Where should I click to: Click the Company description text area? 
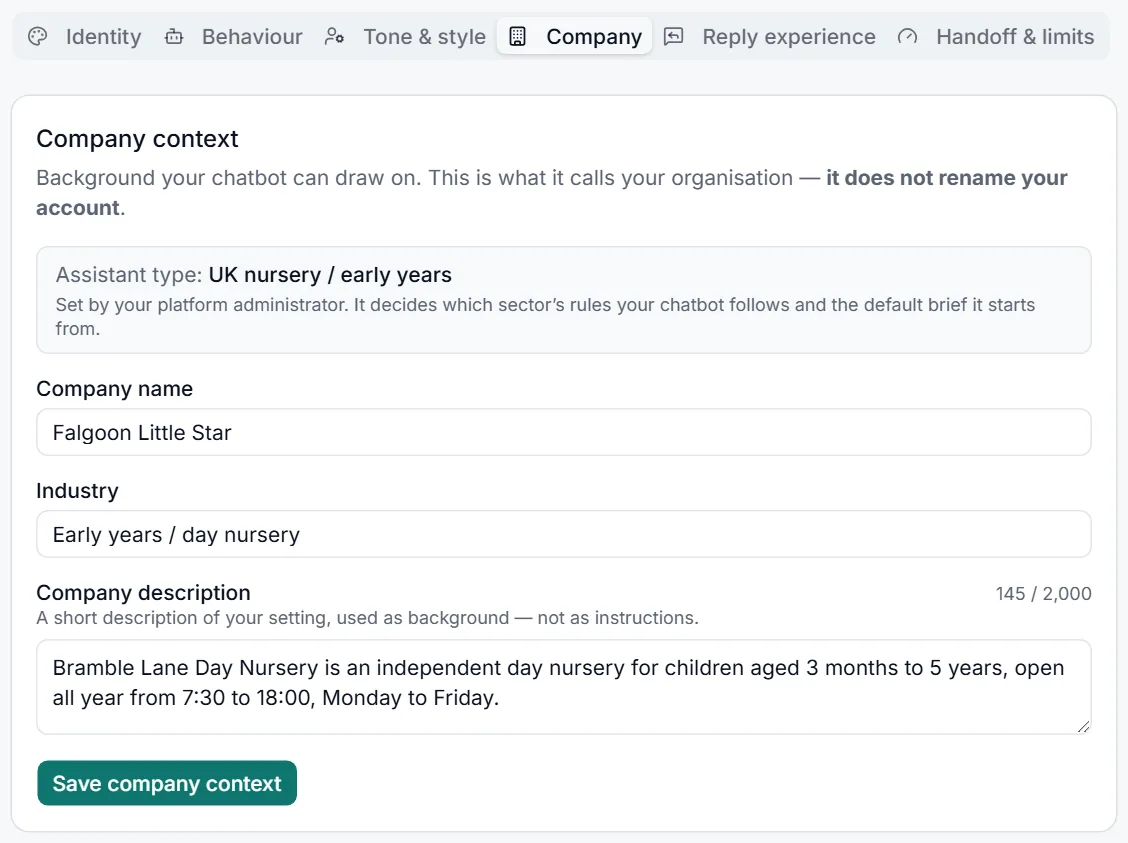coord(564,687)
